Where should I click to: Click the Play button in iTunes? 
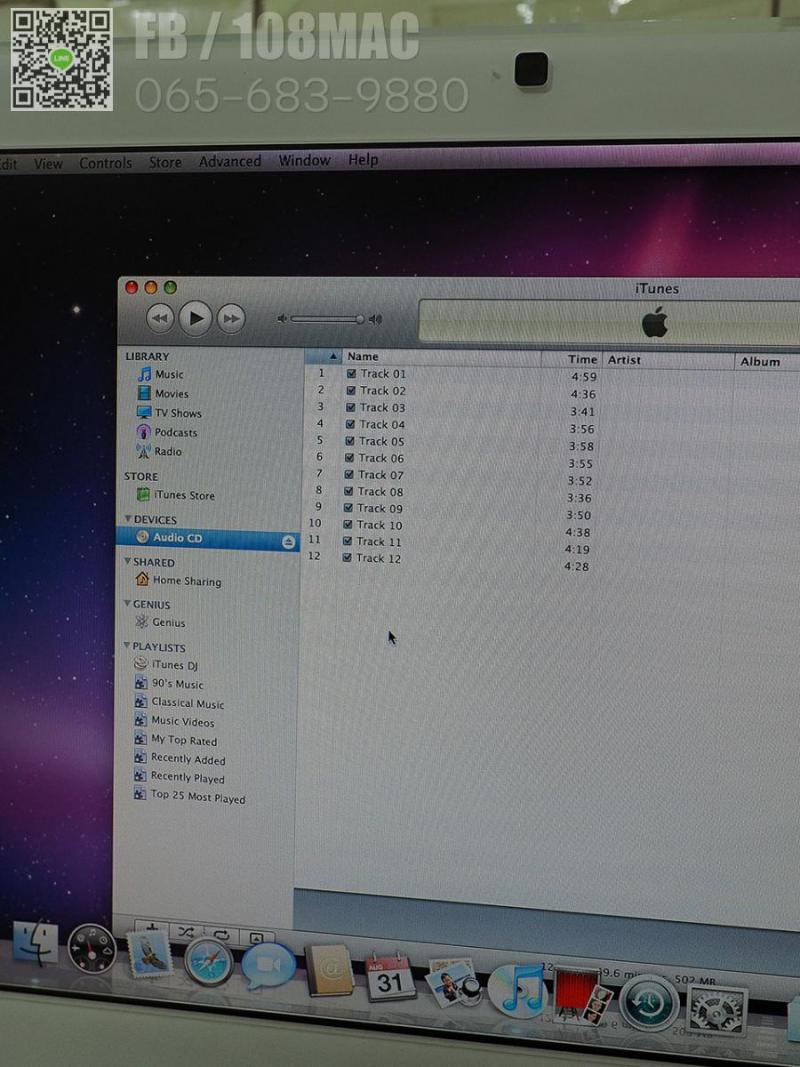[x=195, y=318]
